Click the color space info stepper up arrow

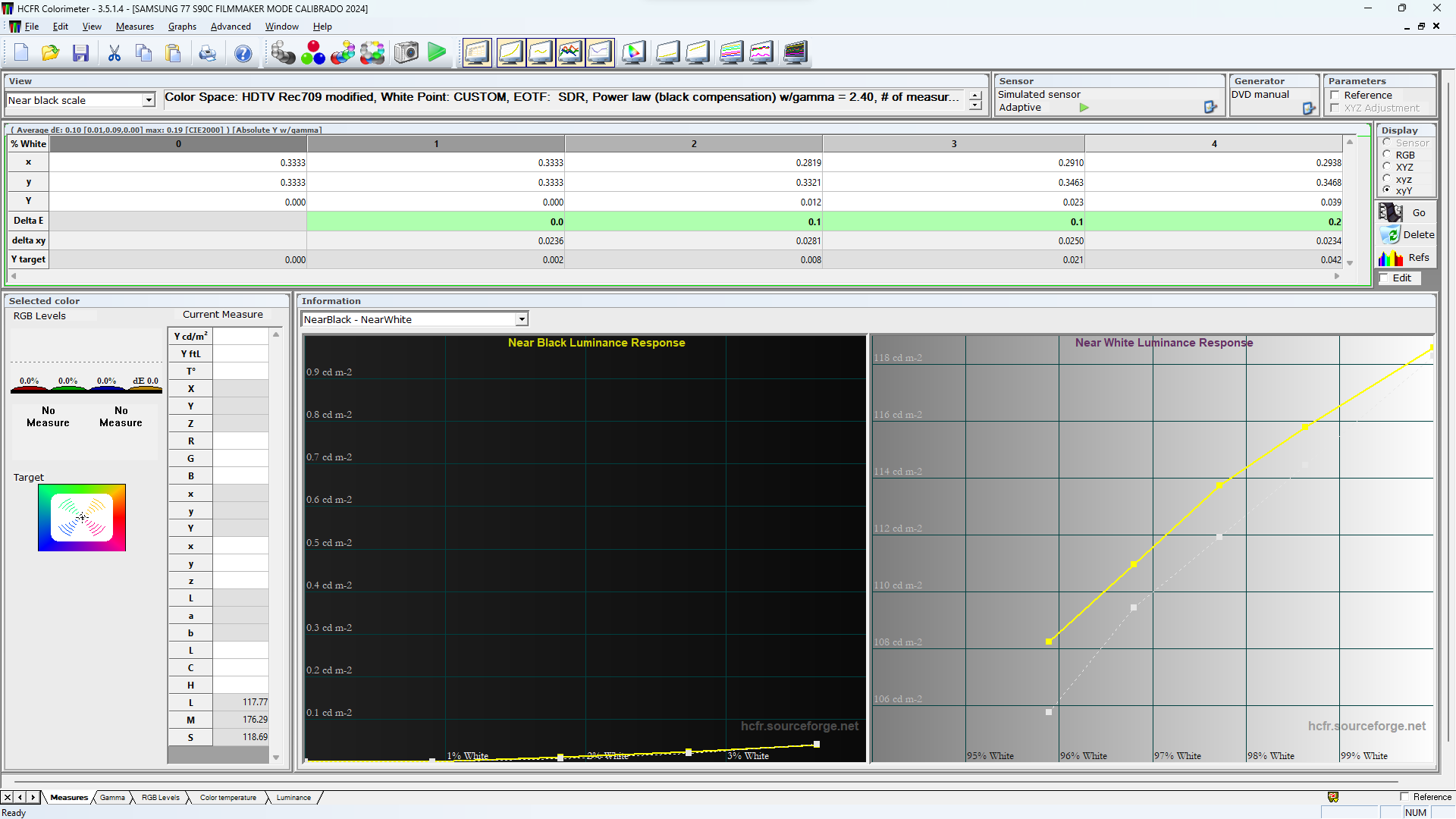(975, 96)
